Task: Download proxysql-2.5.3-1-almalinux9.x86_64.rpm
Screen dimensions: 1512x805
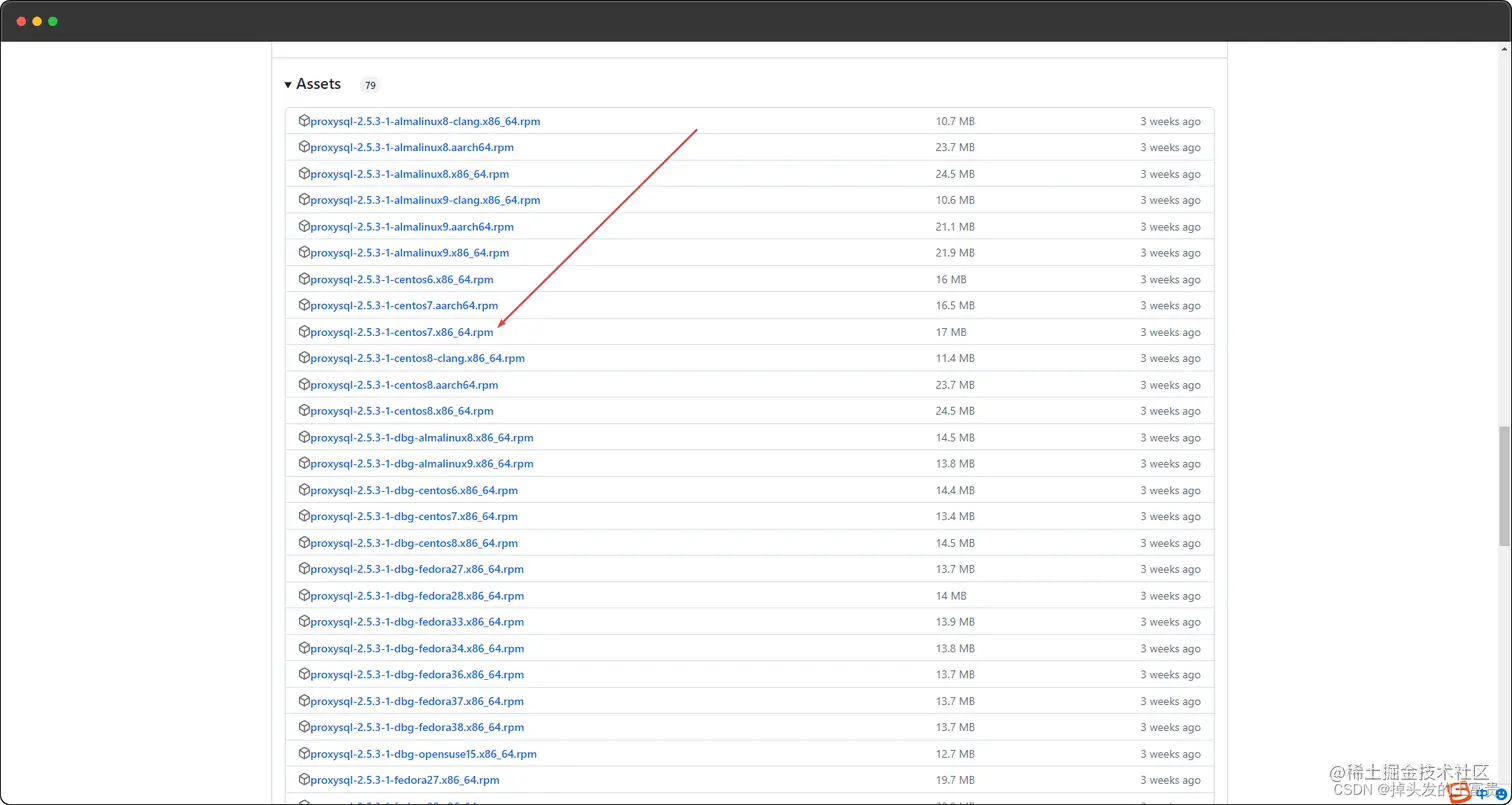Action: coord(409,253)
